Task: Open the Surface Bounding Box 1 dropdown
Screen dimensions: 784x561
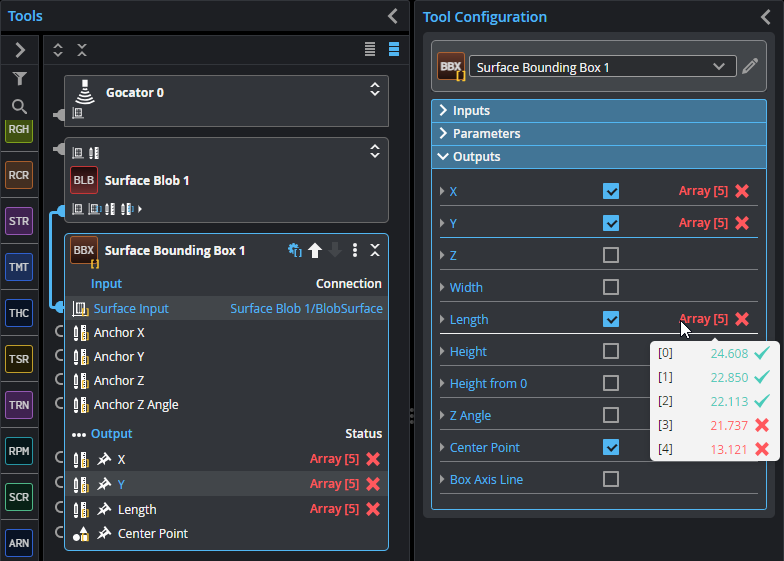Action: [718, 67]
